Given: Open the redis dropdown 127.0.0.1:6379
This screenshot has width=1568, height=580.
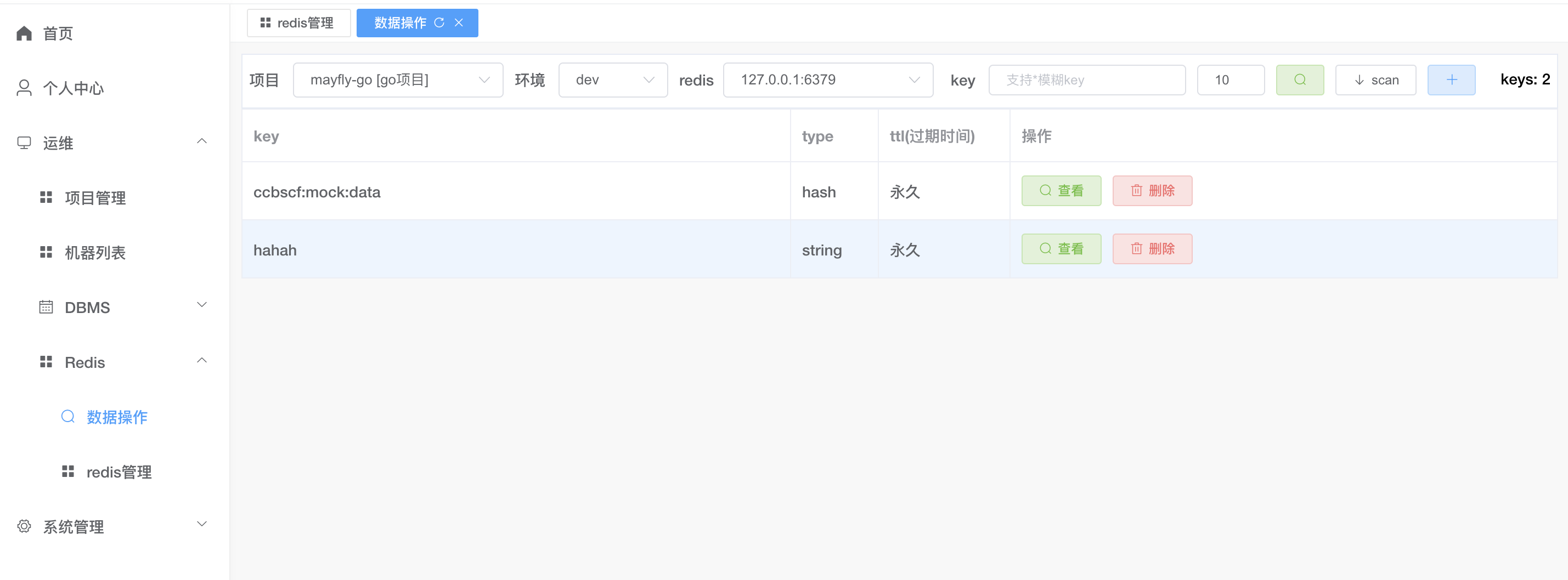Looking at the screenshot, I should (828, 79).
